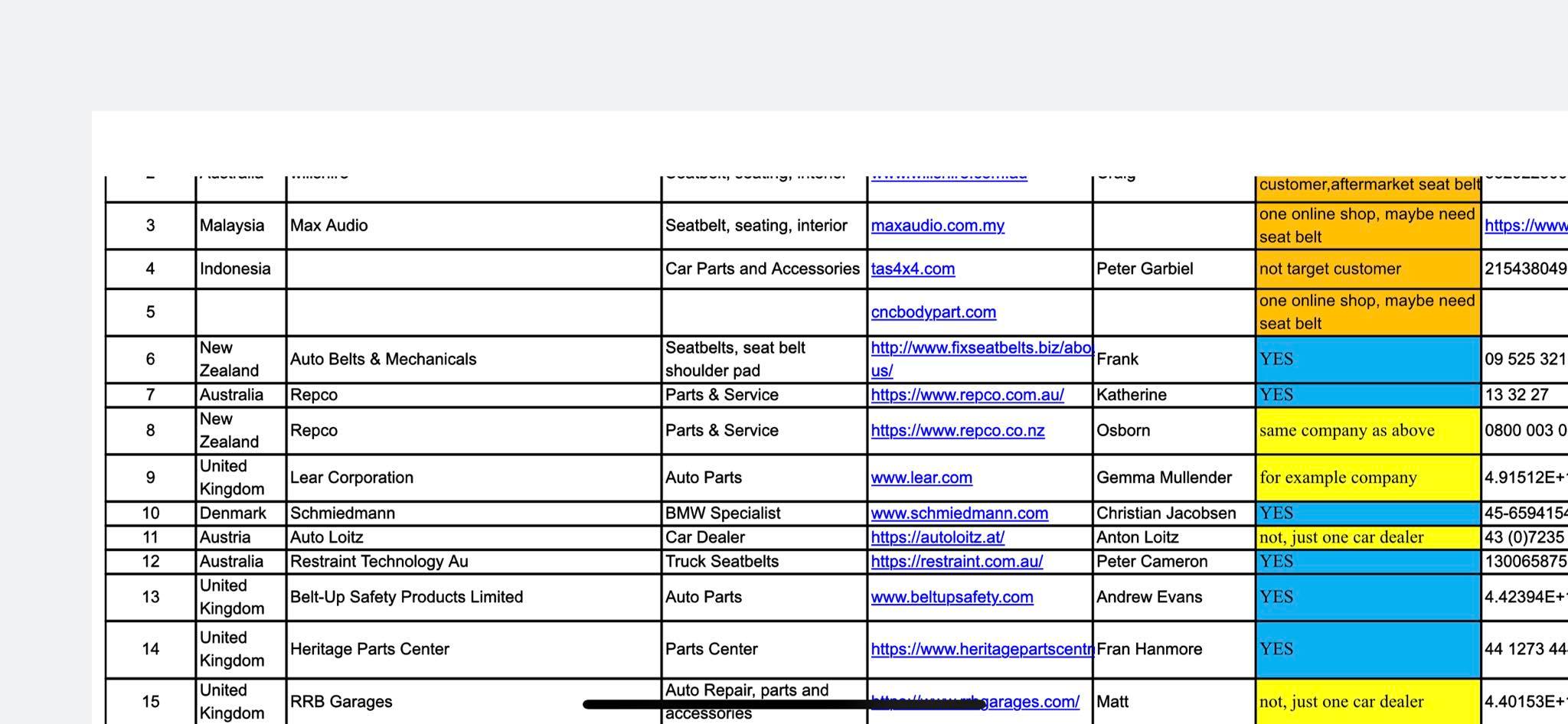
Task: Follow the www.schmiedmann.com link
Action: 959,514
